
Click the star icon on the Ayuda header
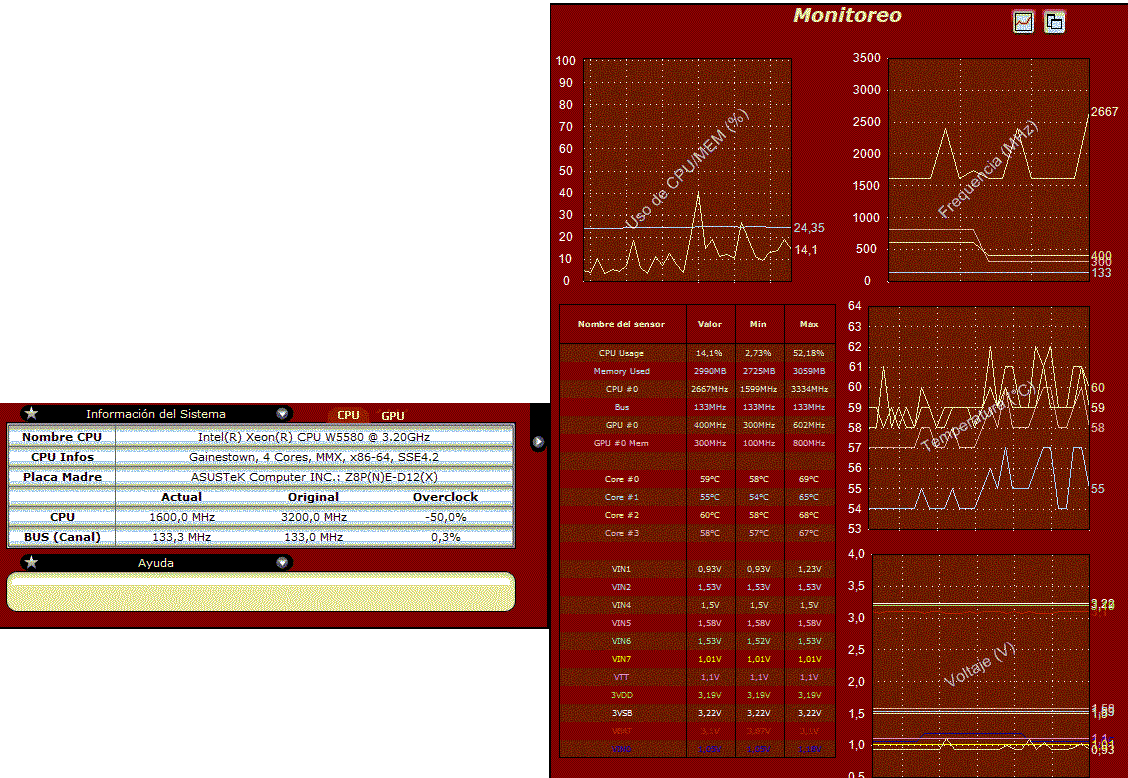pyautogui.click(x=31, y=562)
